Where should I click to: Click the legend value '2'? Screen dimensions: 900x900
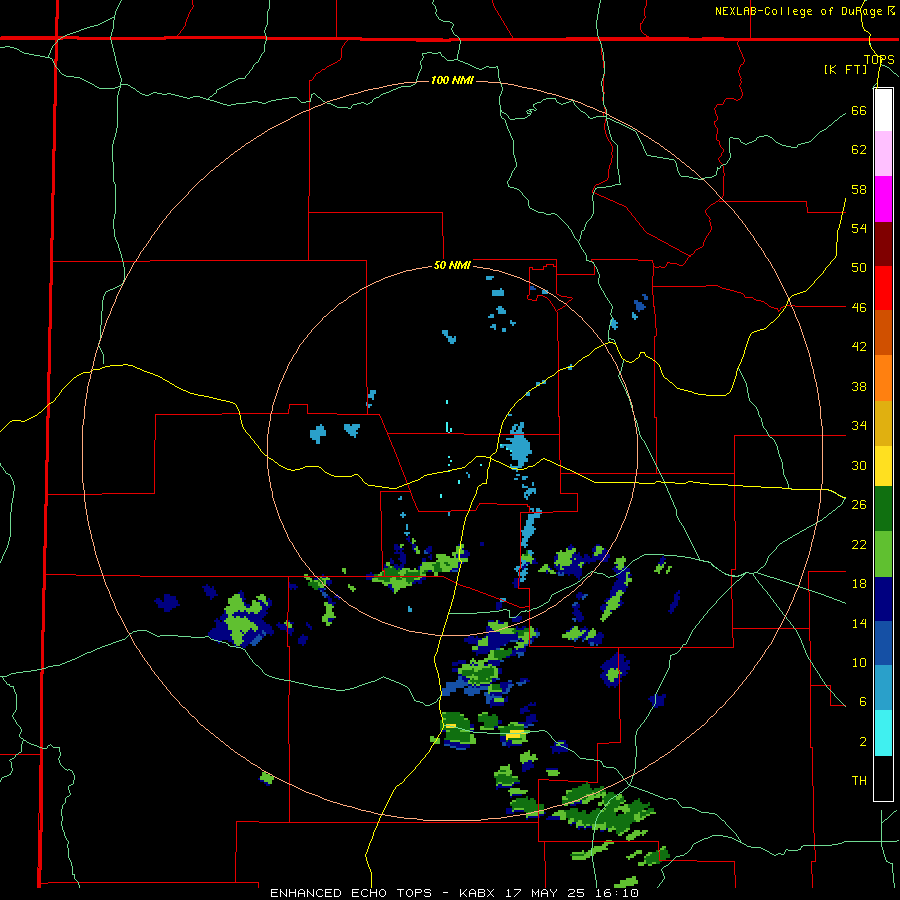[x=863, y=741]
